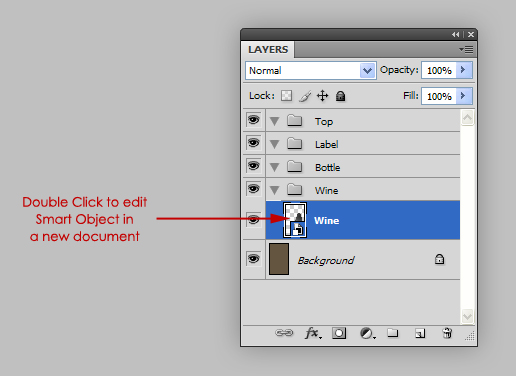Lock transparent pixels
Viewport: 516px width, 376px height.
pos(286,96)
